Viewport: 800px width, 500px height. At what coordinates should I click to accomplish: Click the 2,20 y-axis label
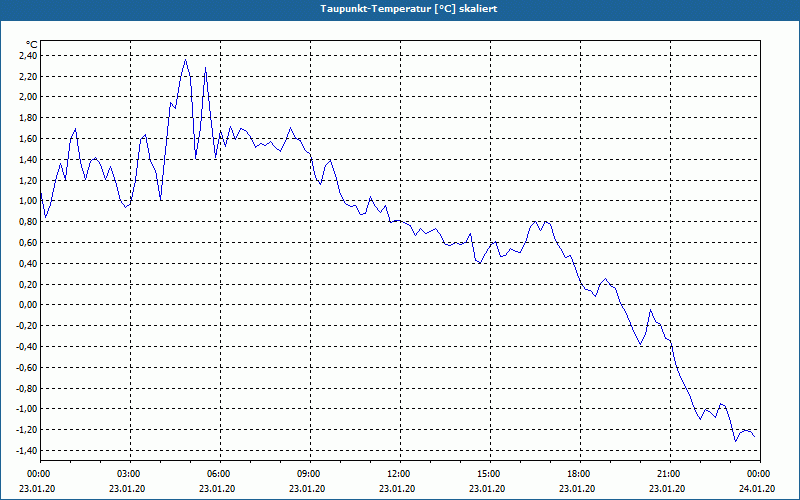(x=29, y=77)
